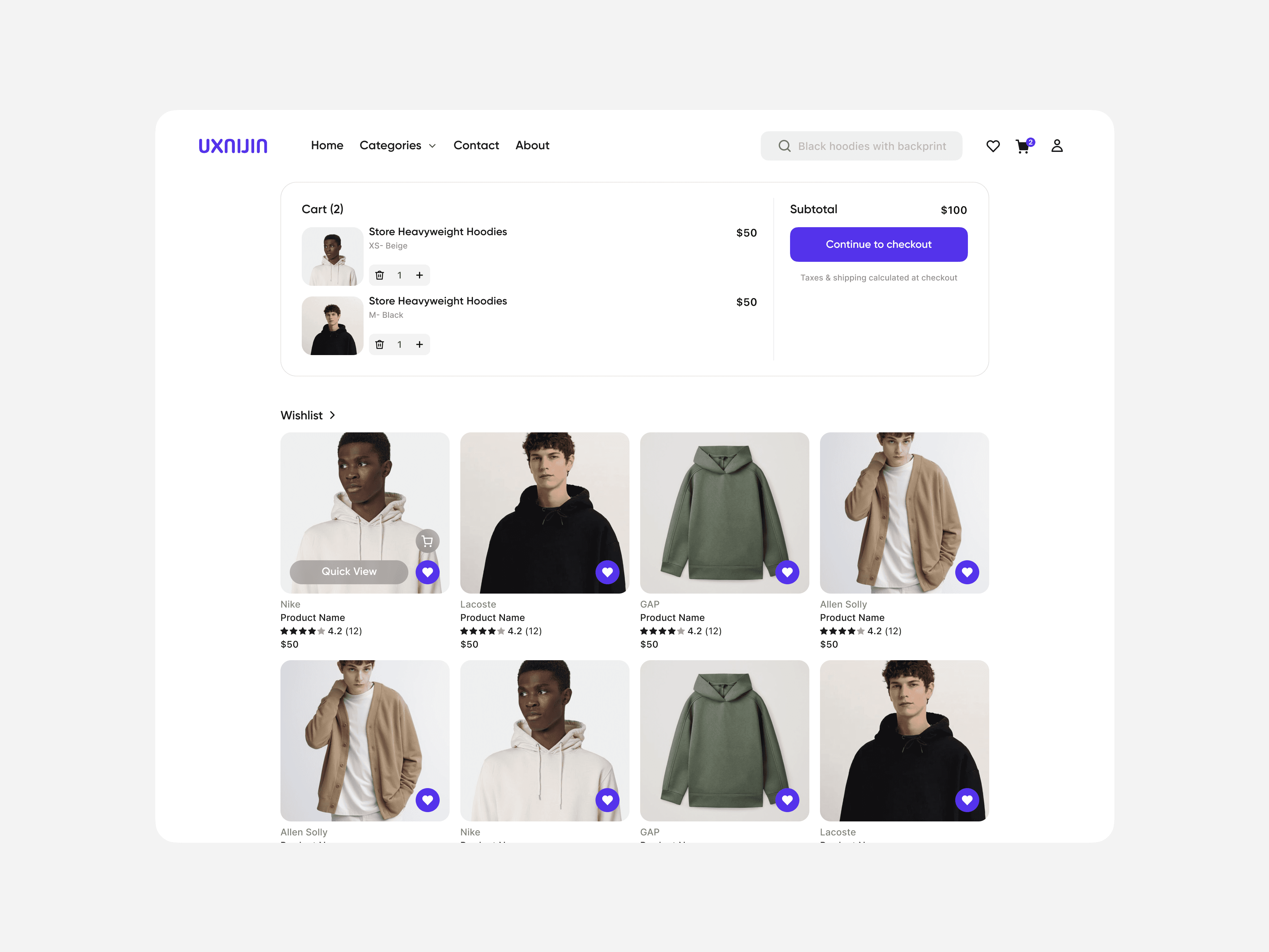The height and width of the screenshot is (952, 1269).
Task: Open the wishlist heart icon in header
Action: pos(993,146)
